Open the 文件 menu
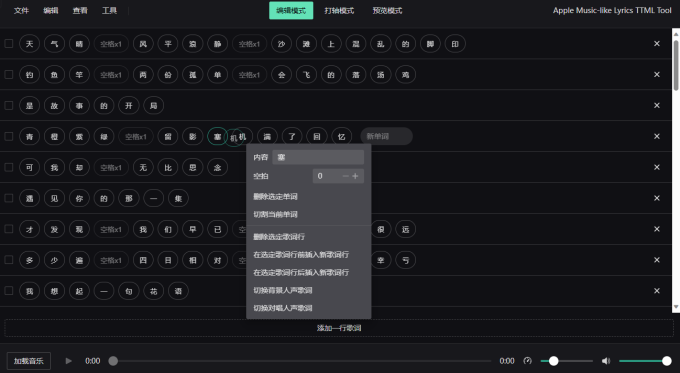This screenshot has width=680, height=373. (21, 10)
